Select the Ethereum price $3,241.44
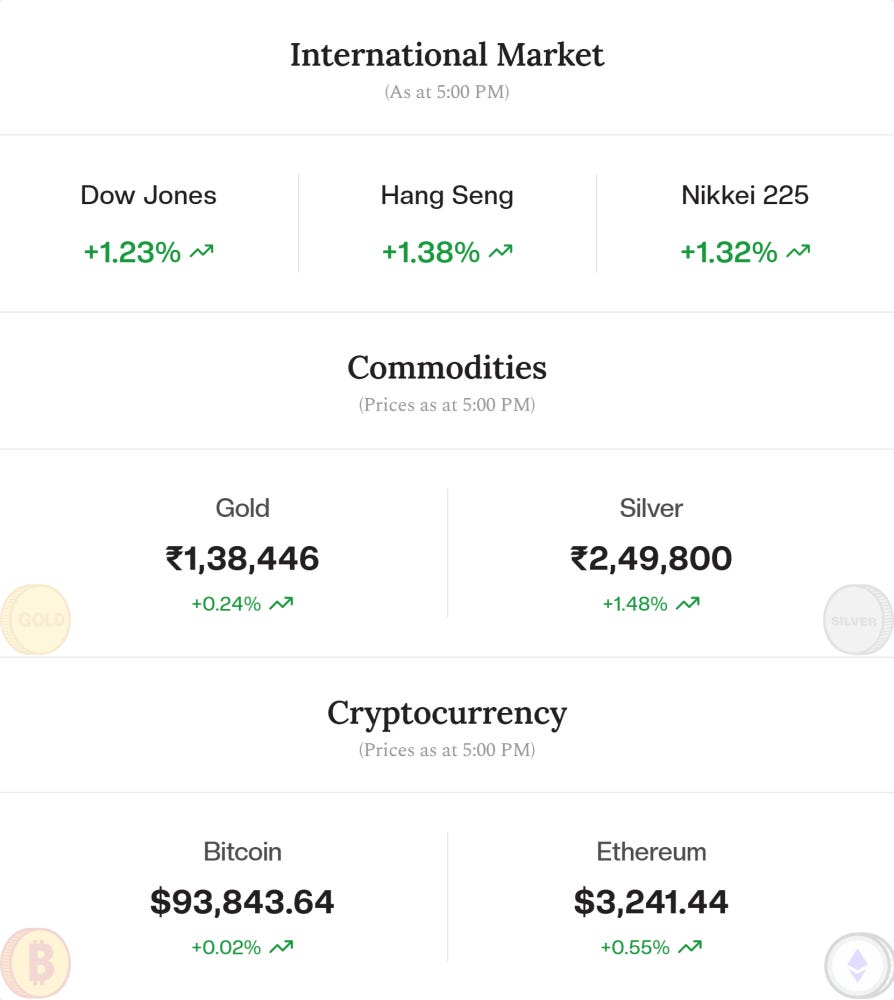Image resolution: width=894 pixels, height=1000 pixels. (651, 902)
